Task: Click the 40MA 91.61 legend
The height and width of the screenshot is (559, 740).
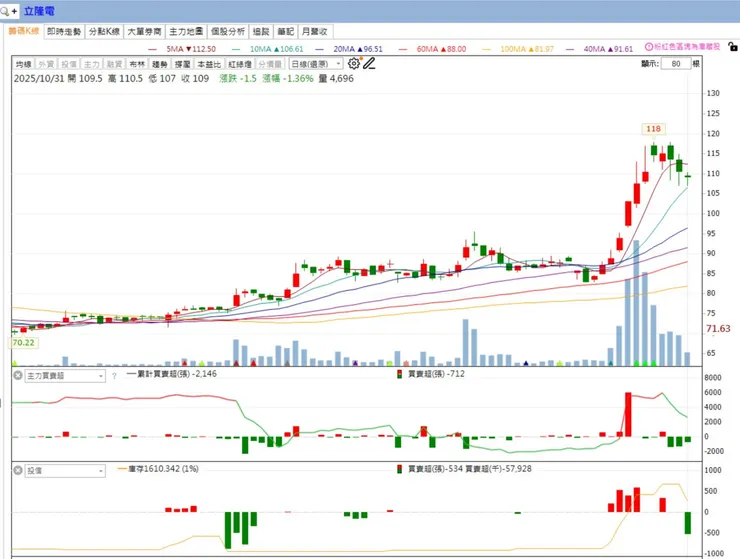Action: coord(599,49)
